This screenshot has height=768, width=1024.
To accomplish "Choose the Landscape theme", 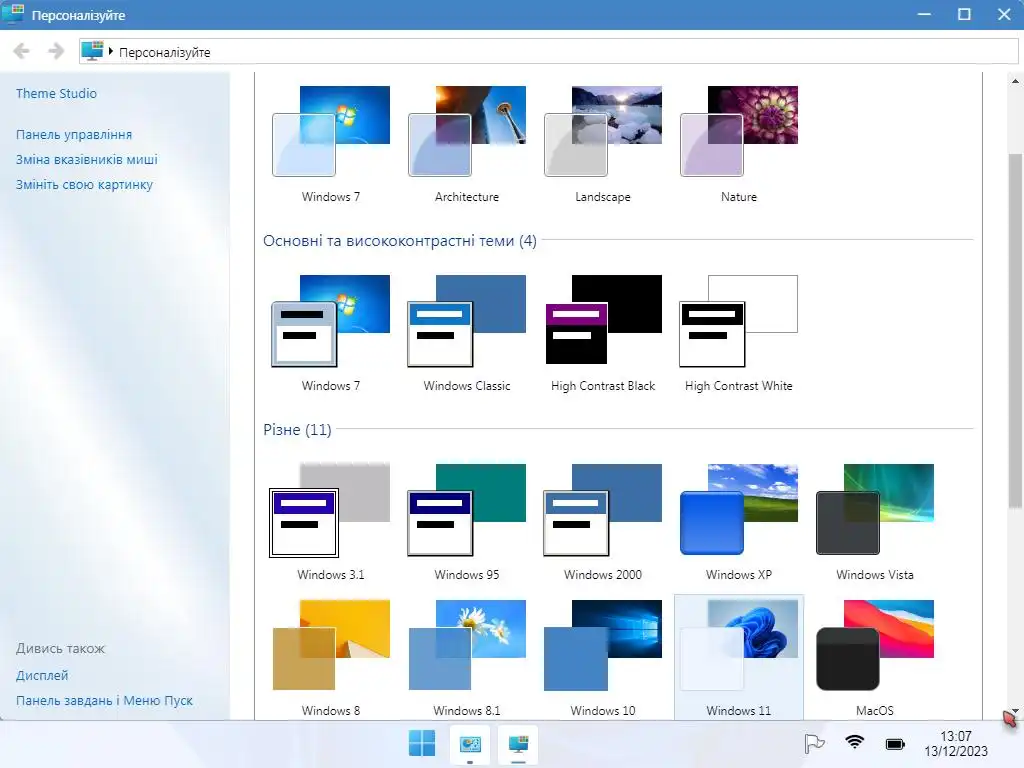I will pyautogui.click(x=603, y=131).
